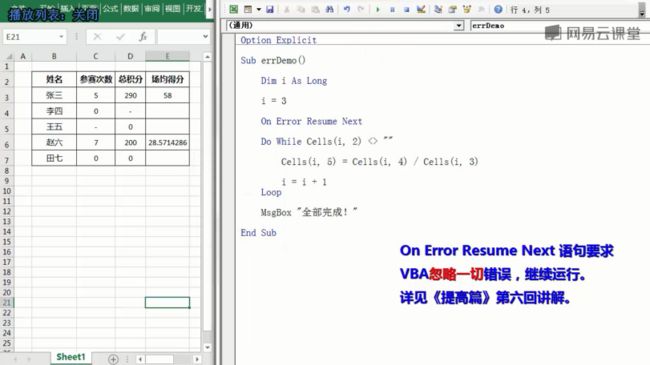Screen dimensions: 650x365
Task: Open the Properties Window icon
Action: (x=452, y=9)
